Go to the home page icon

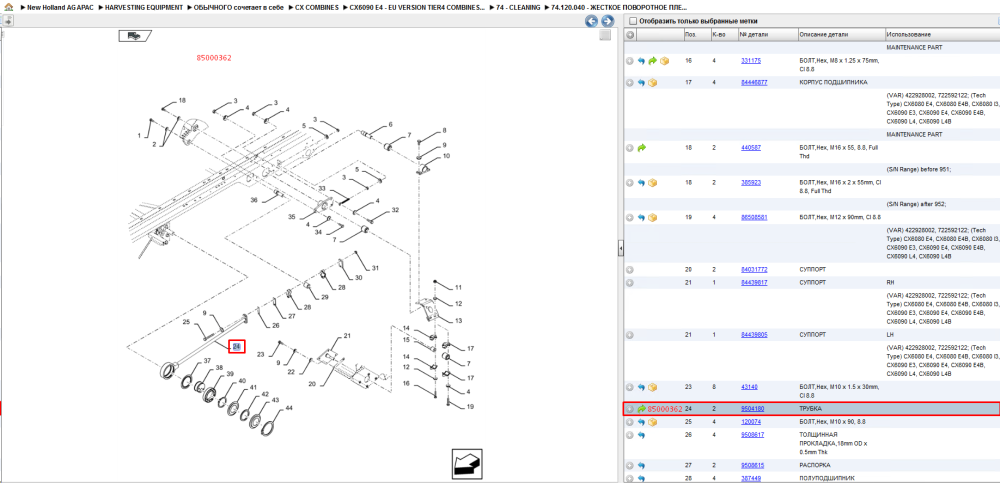[x=8, y=7]
